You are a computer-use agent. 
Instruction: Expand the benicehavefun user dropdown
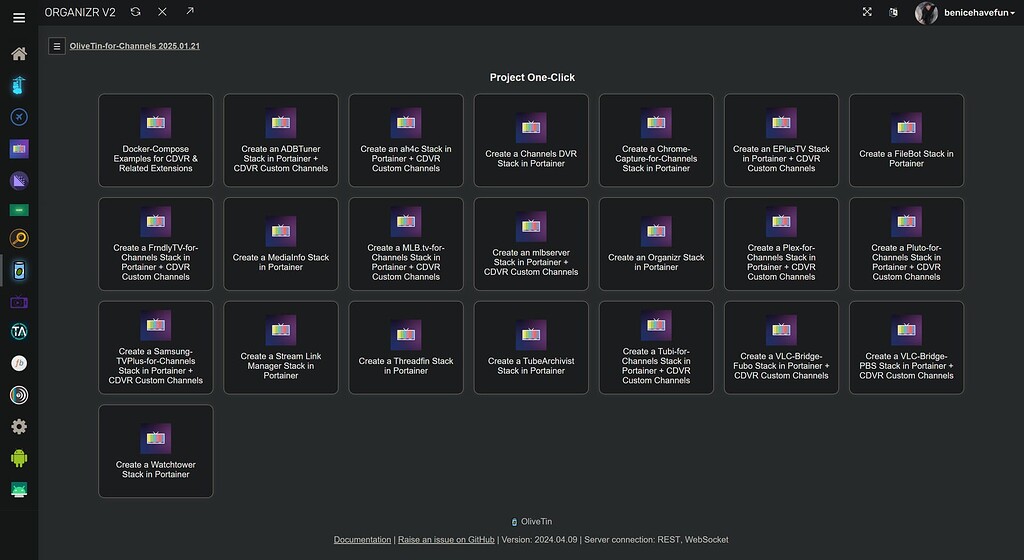(x=964, y=13)
